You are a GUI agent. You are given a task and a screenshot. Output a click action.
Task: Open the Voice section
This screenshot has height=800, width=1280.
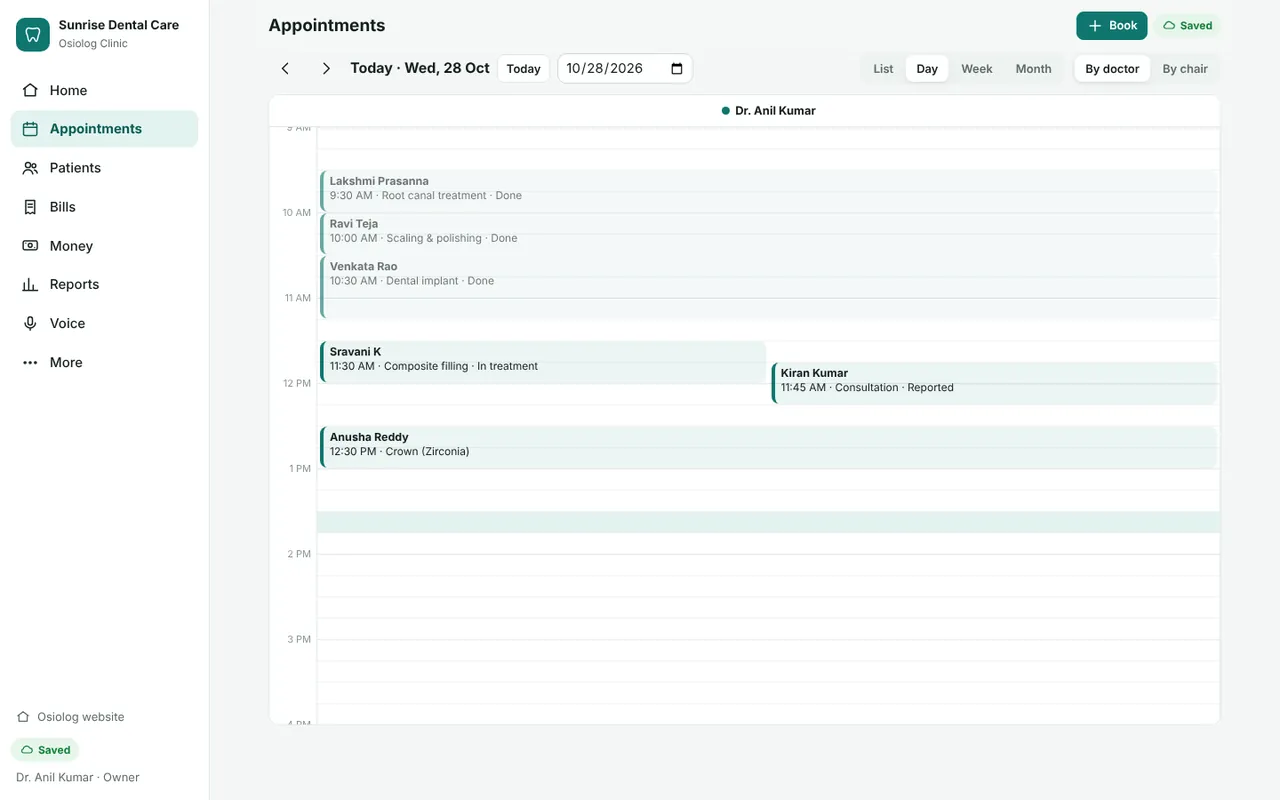104,323
